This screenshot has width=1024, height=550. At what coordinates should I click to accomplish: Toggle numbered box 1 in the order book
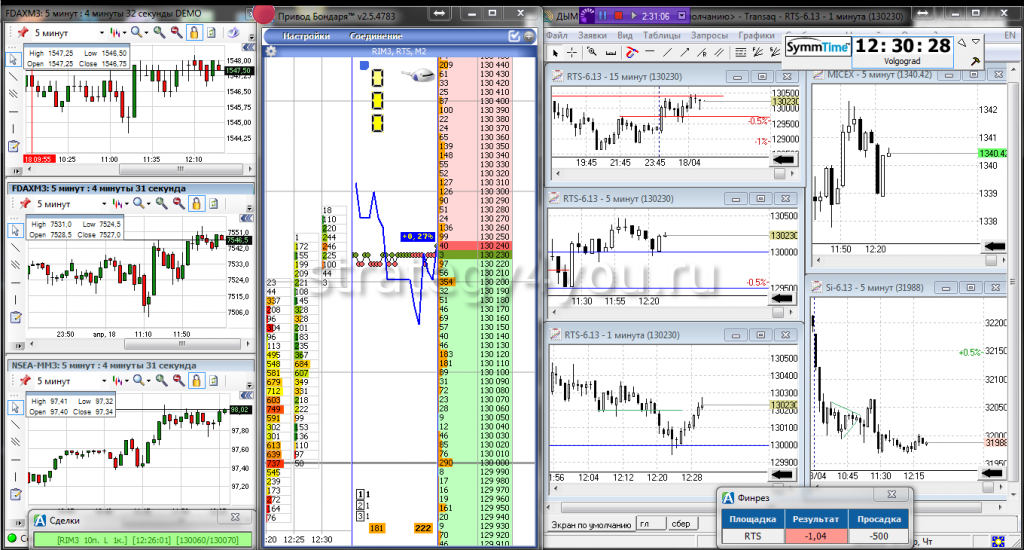tap(360, 495)
